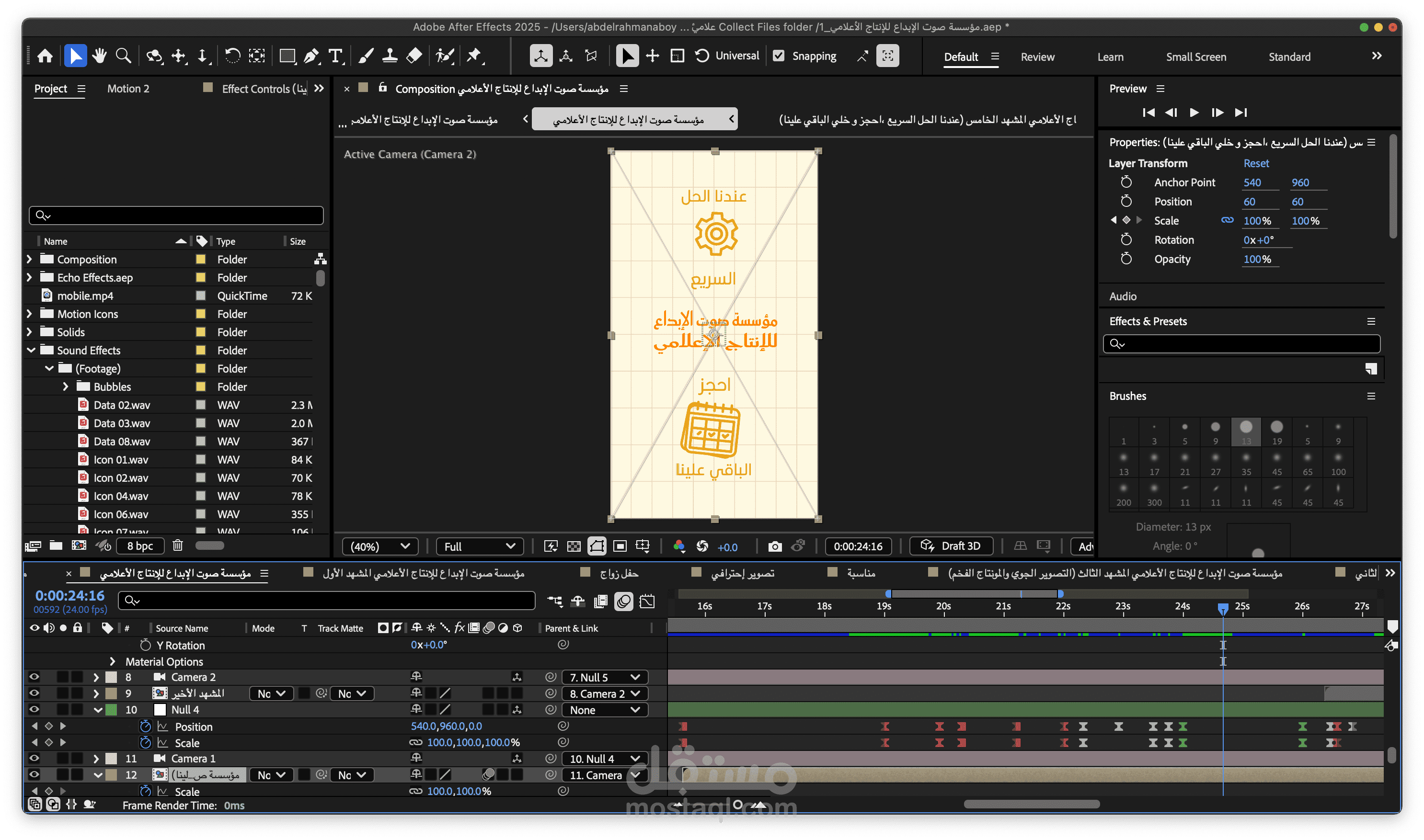1424x840 pixels.
Task: Select the Pen tool in toolbar
Action: pos(311,56)
